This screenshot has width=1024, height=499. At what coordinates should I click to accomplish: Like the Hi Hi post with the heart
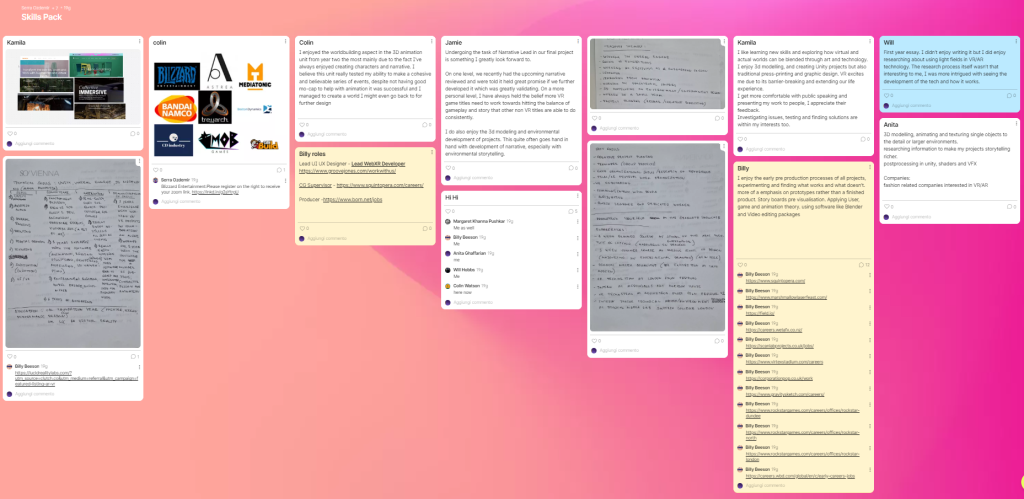tap(448, 212)
